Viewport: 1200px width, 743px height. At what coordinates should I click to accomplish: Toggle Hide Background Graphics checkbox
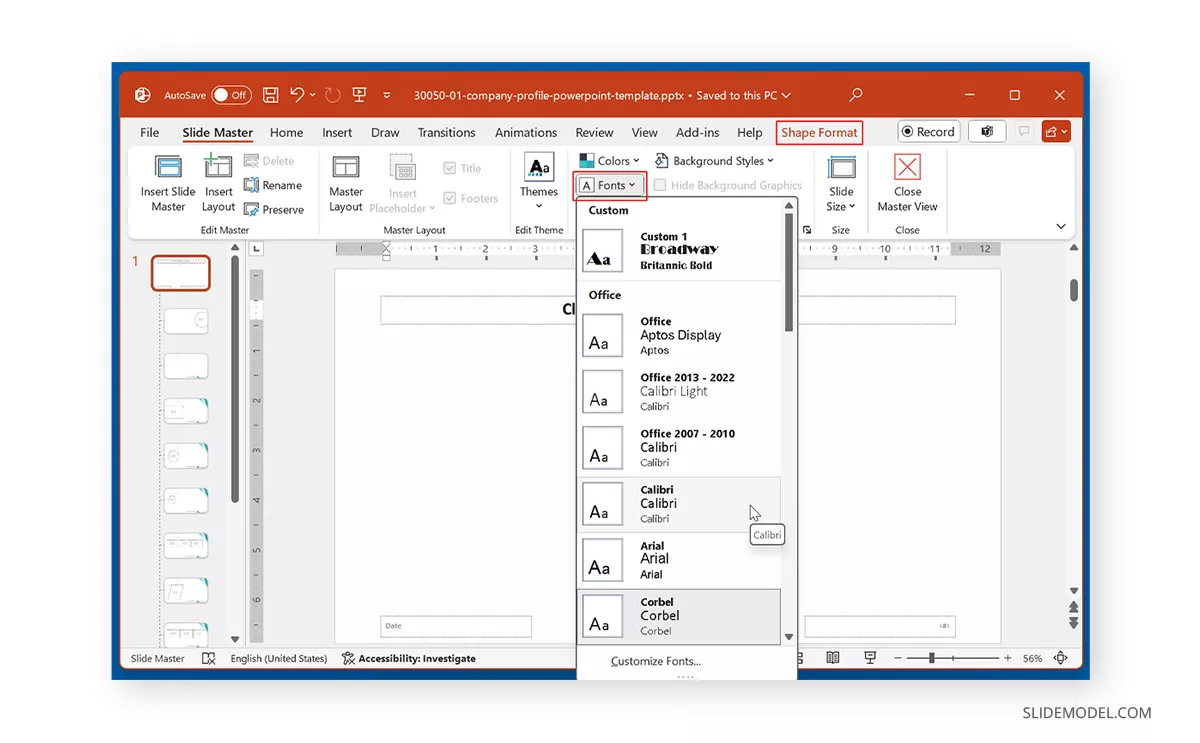pos(660,185)
